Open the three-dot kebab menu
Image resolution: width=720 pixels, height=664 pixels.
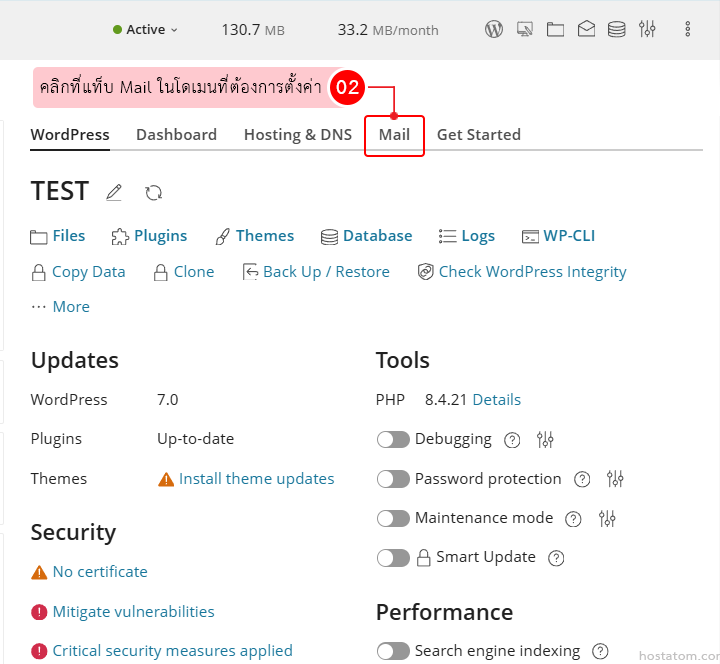[x=687, y=29]
